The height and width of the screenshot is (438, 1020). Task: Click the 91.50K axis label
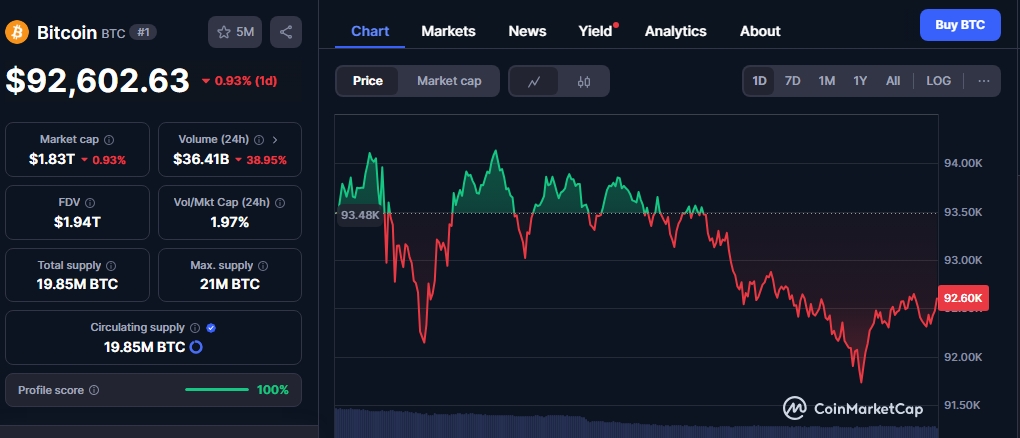[963, 405]
